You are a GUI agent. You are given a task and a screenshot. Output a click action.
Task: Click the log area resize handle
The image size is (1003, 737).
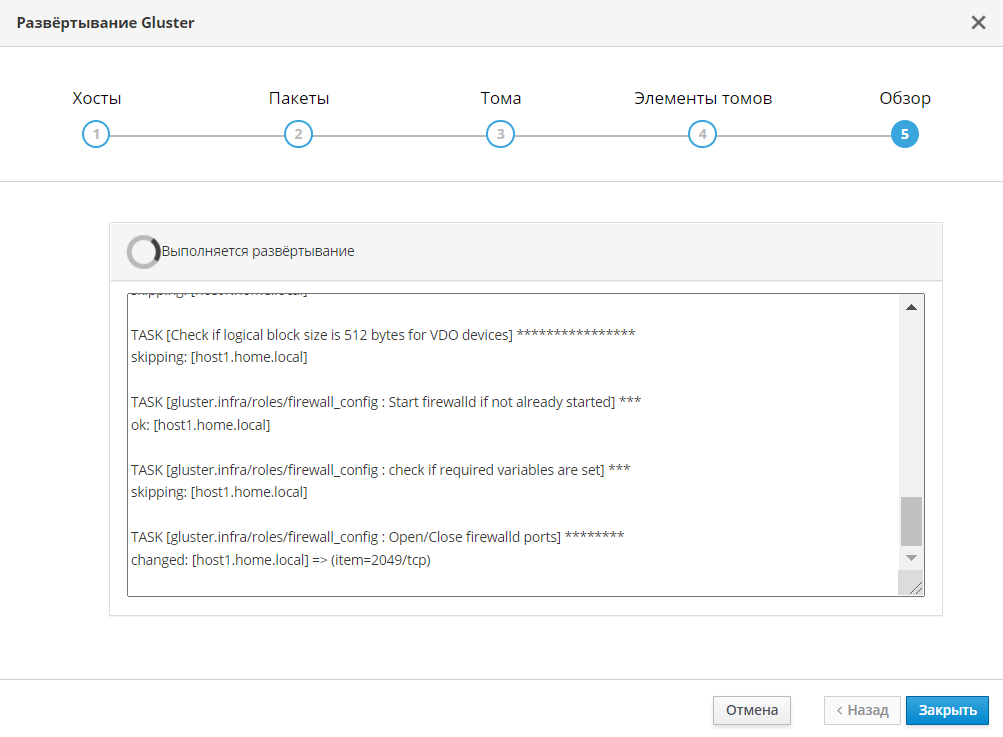[x=915, y=587]
